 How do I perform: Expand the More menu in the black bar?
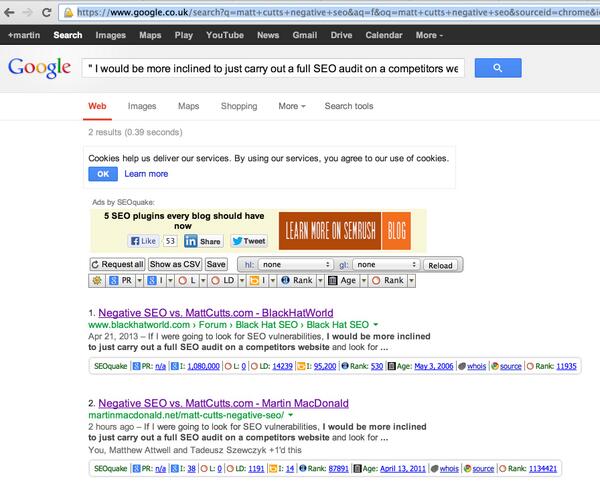(429, 35)
